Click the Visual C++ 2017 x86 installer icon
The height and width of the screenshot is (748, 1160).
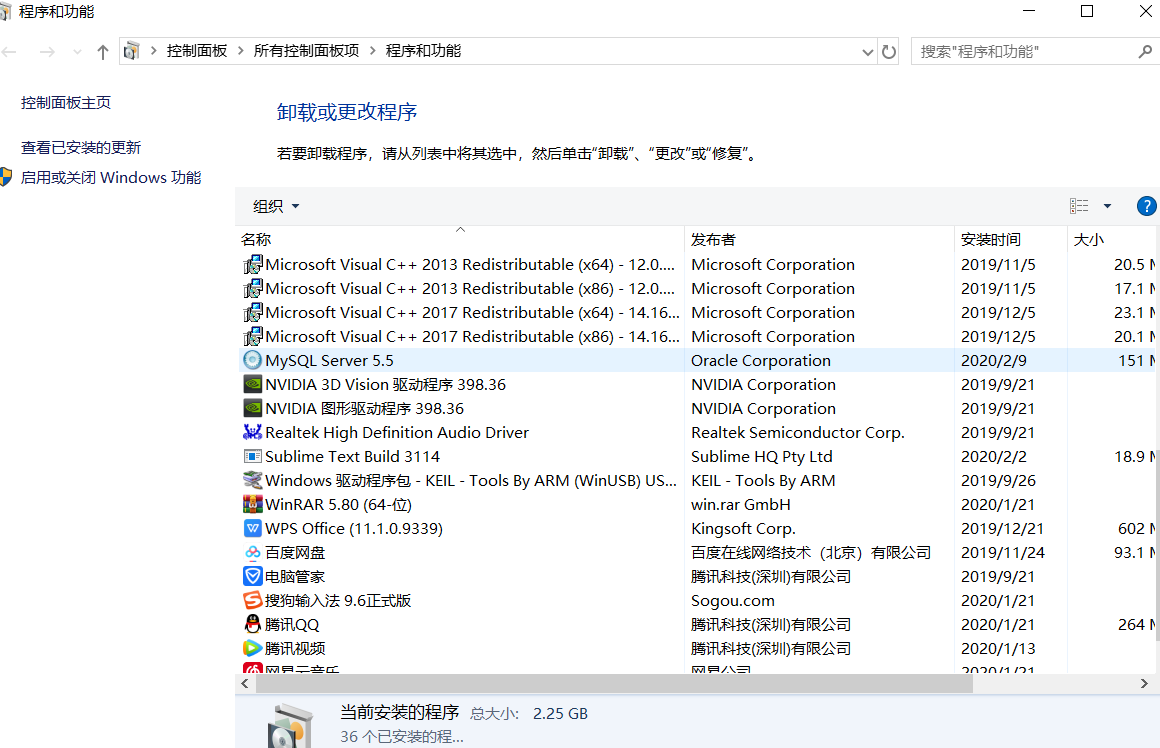point(252,337)
